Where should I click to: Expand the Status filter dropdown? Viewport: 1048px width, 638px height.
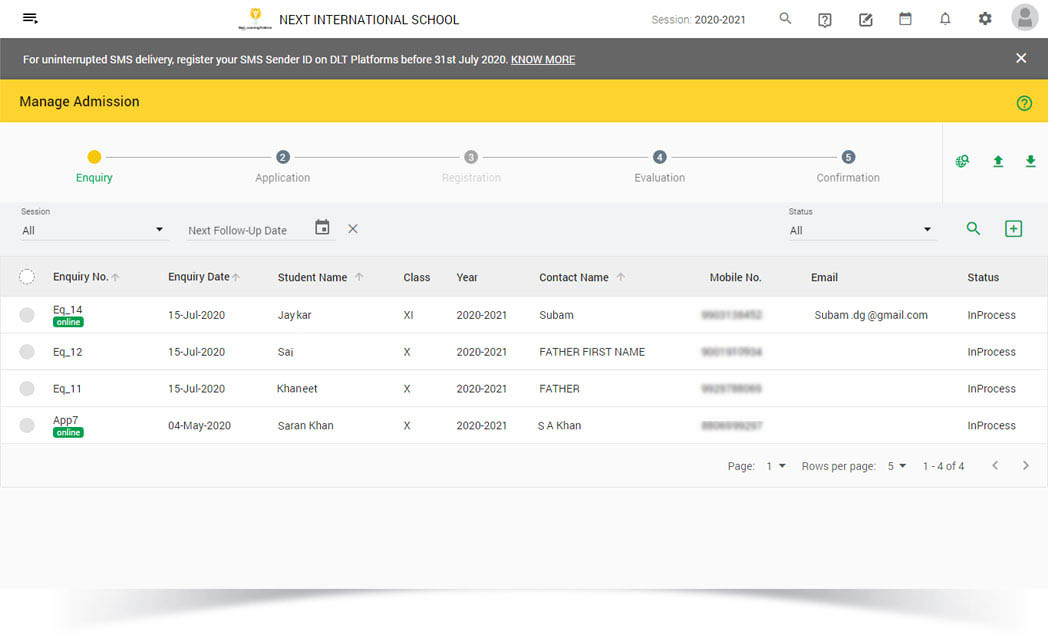coord(861,230)
